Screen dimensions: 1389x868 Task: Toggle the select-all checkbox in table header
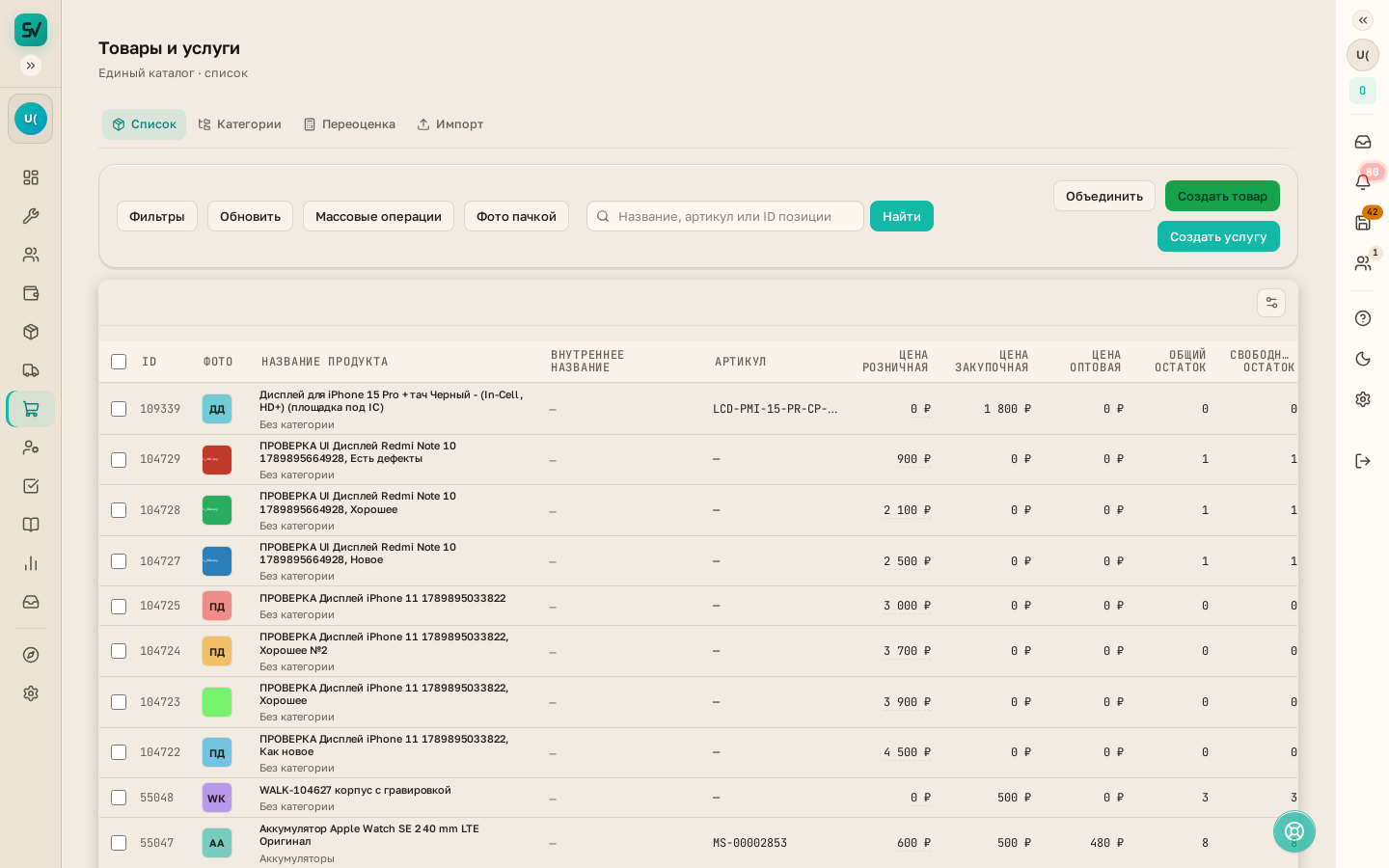point(119,362)
